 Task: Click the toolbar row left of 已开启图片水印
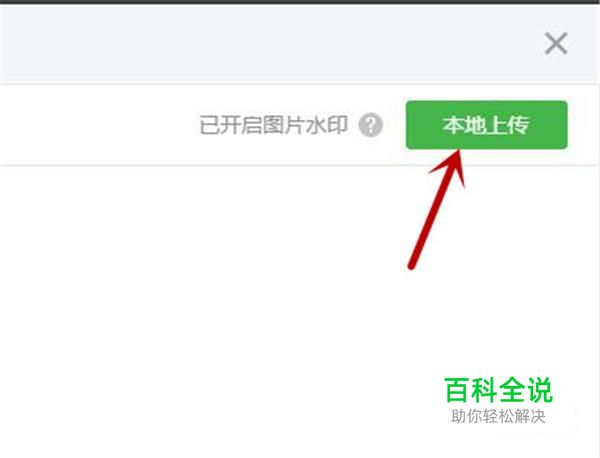pyautogui.click(x=98, y=125)
